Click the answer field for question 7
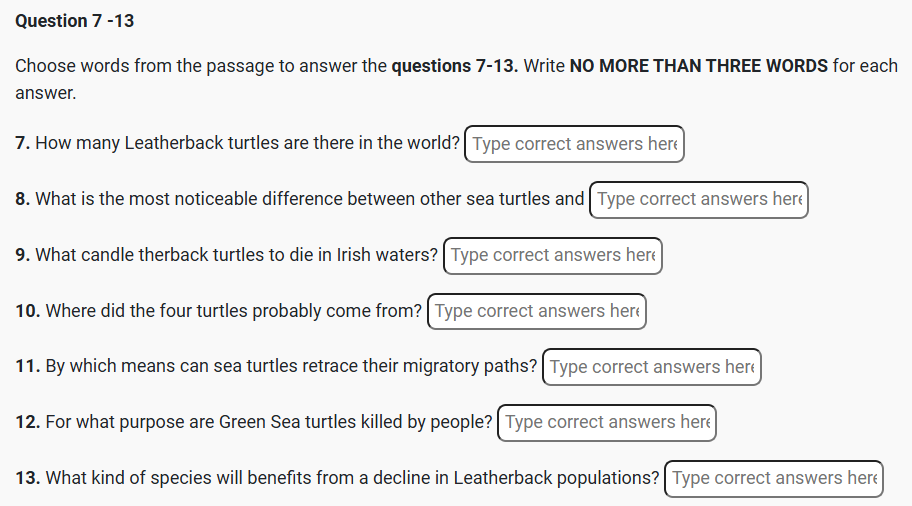Image resolution: width=912 pixels, height=506 pixels. pyautogui.click(x=575, y=144)
